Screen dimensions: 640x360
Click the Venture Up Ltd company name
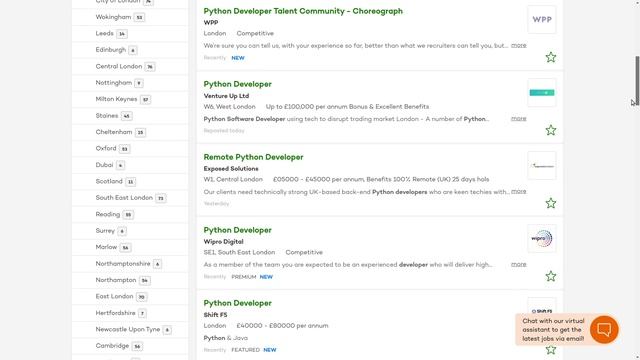(226, 96)
